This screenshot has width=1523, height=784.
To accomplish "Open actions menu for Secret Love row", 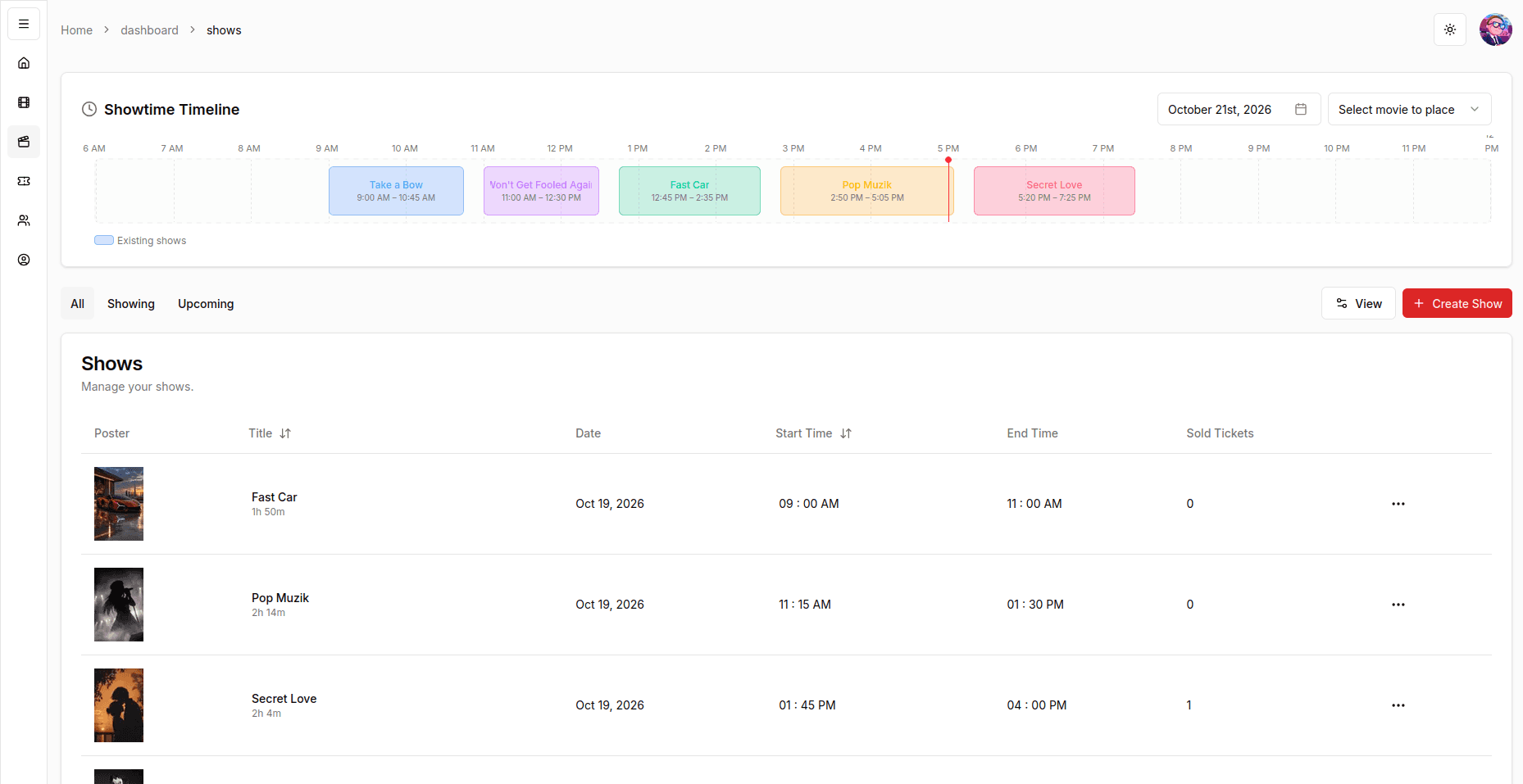I will click(x=1398, y=705).
